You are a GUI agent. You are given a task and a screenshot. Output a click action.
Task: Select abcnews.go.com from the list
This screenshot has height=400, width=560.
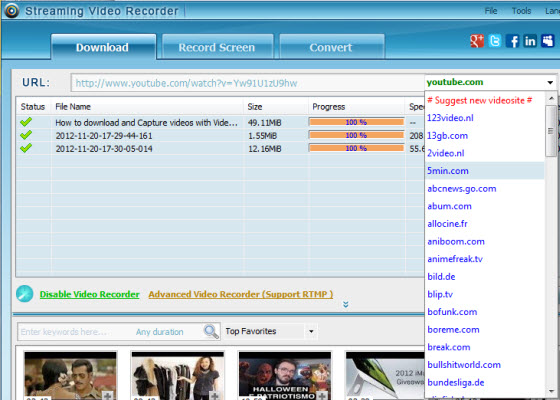pyautogui.click(x=461, y=189)
